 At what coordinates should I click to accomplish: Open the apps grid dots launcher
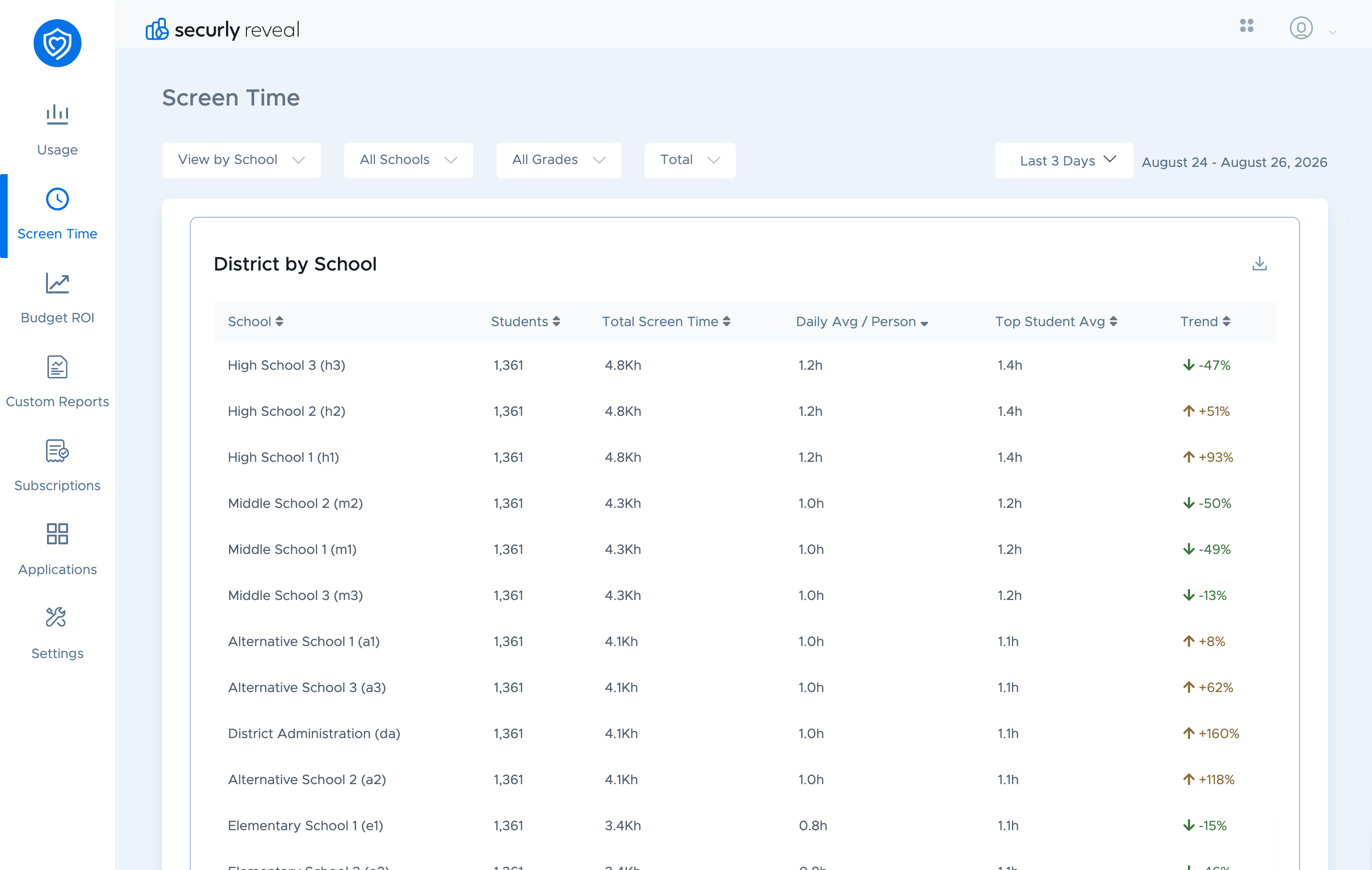1246,25
